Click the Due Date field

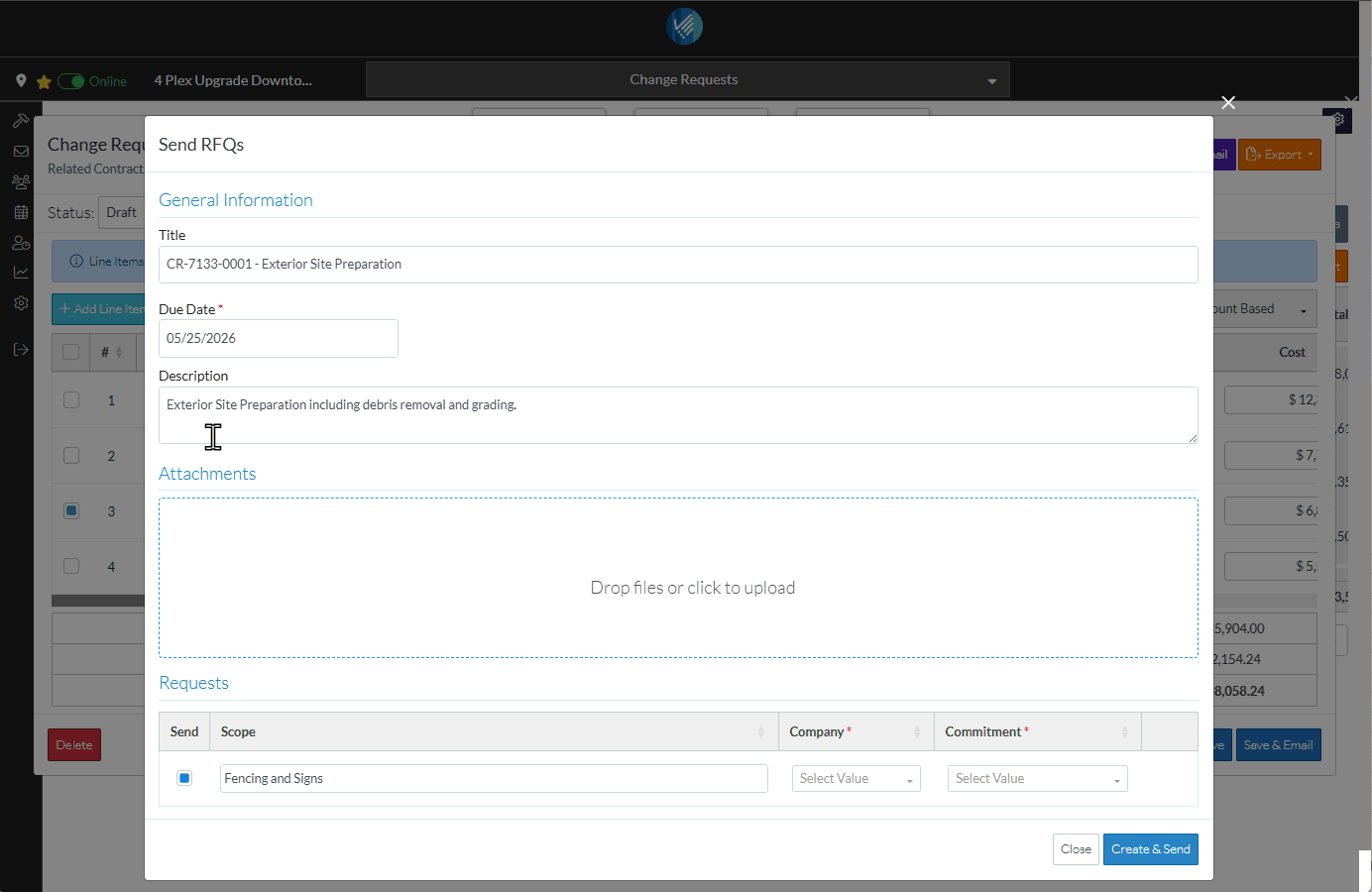coord(279,338)
